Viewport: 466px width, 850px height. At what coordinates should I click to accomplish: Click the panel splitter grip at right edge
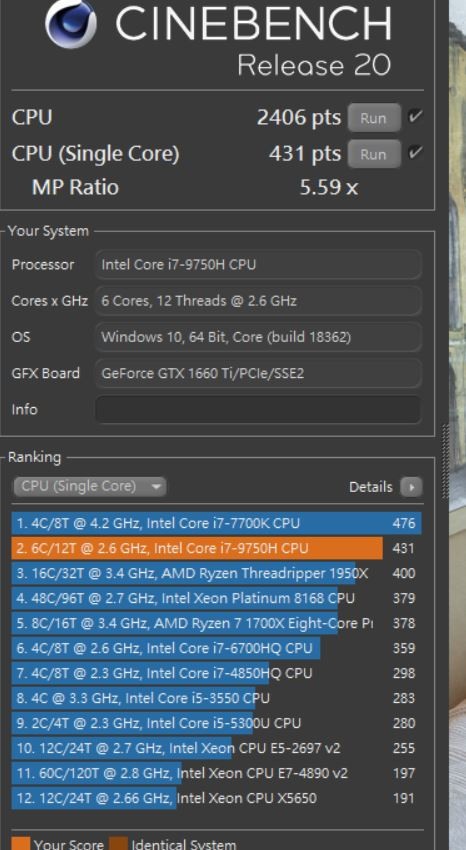pyautogui.click(x=445, y=461)
